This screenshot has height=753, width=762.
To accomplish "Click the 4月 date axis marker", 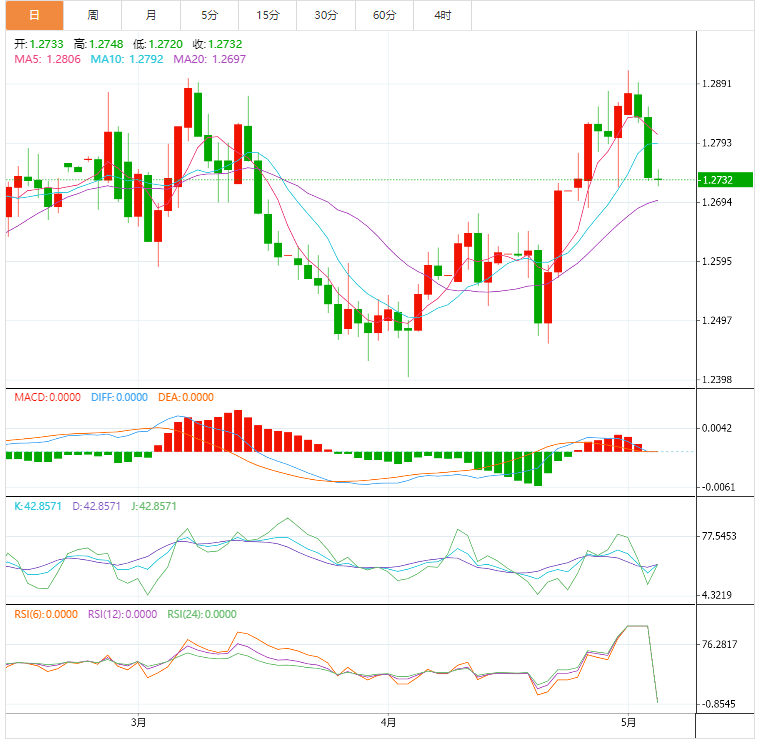I will (388, 723).
